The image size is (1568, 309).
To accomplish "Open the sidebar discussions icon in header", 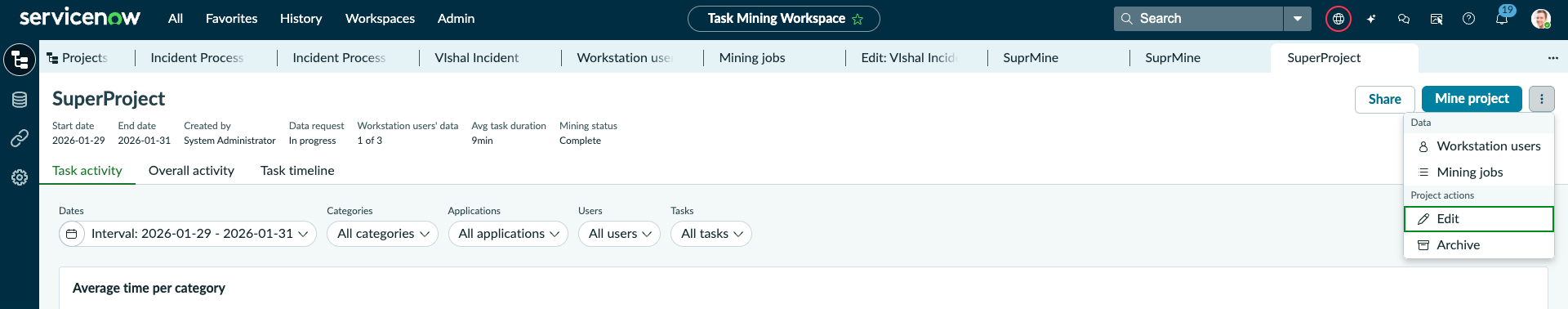I will (x=1437, y=19).
